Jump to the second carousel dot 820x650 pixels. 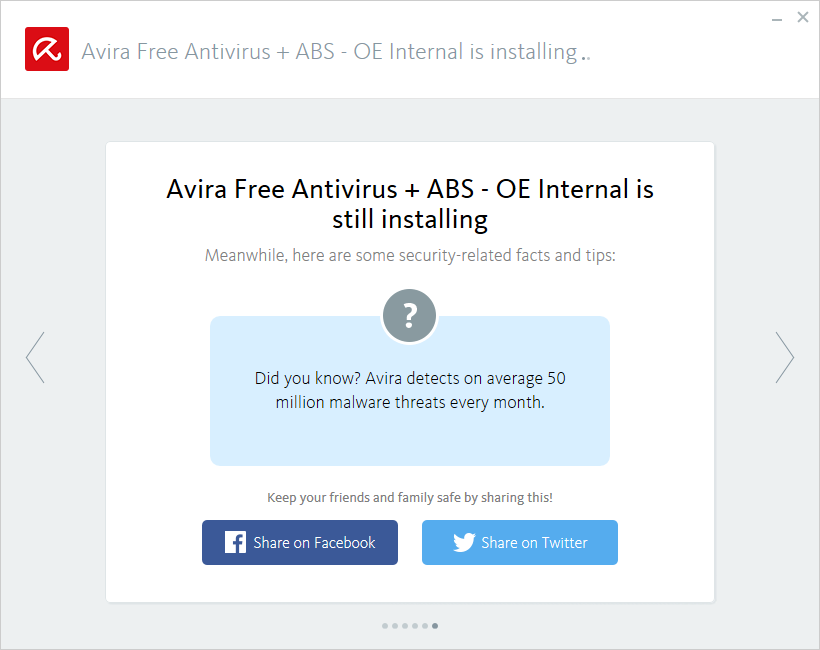point(394,625)
